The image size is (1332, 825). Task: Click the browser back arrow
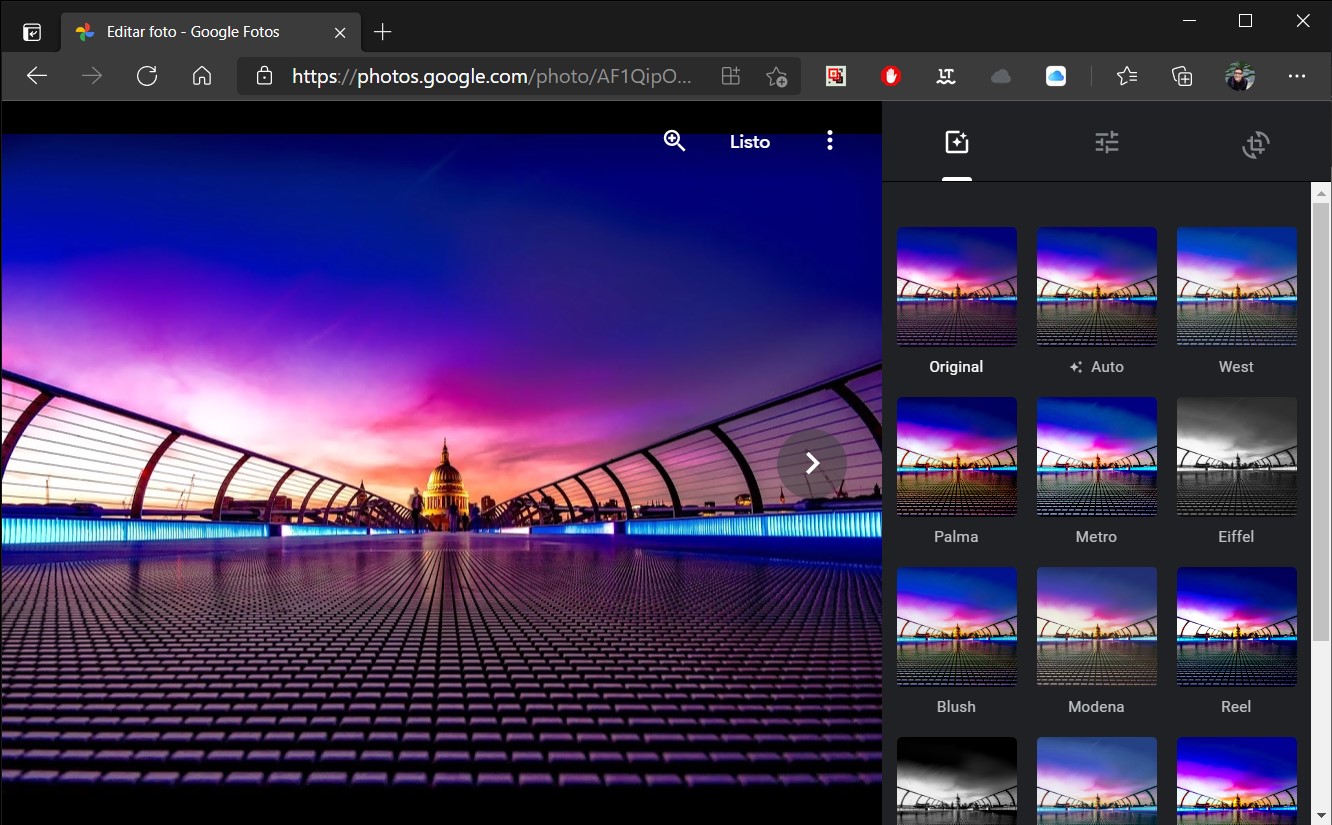point(37,76)
